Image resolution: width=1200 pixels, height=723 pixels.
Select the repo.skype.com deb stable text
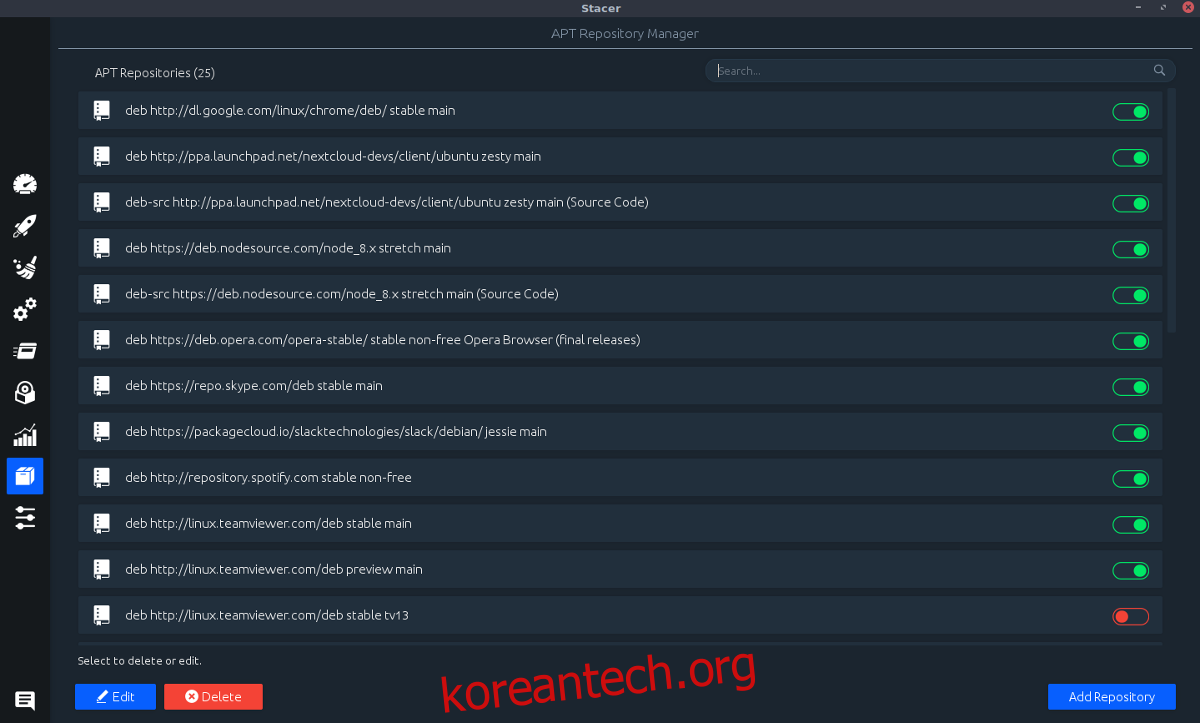(x=254, y=386)
